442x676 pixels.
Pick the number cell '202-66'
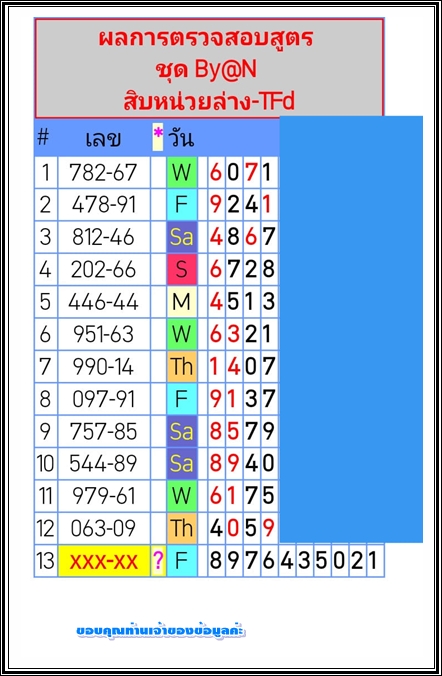coord(103,269)
